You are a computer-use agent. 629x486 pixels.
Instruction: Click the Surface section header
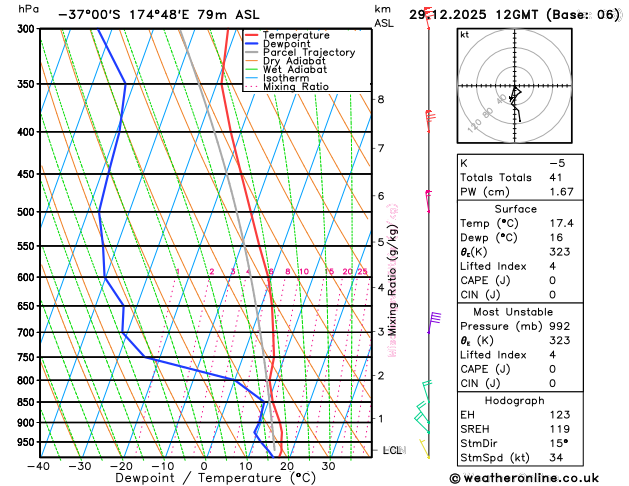click(515, 209)
